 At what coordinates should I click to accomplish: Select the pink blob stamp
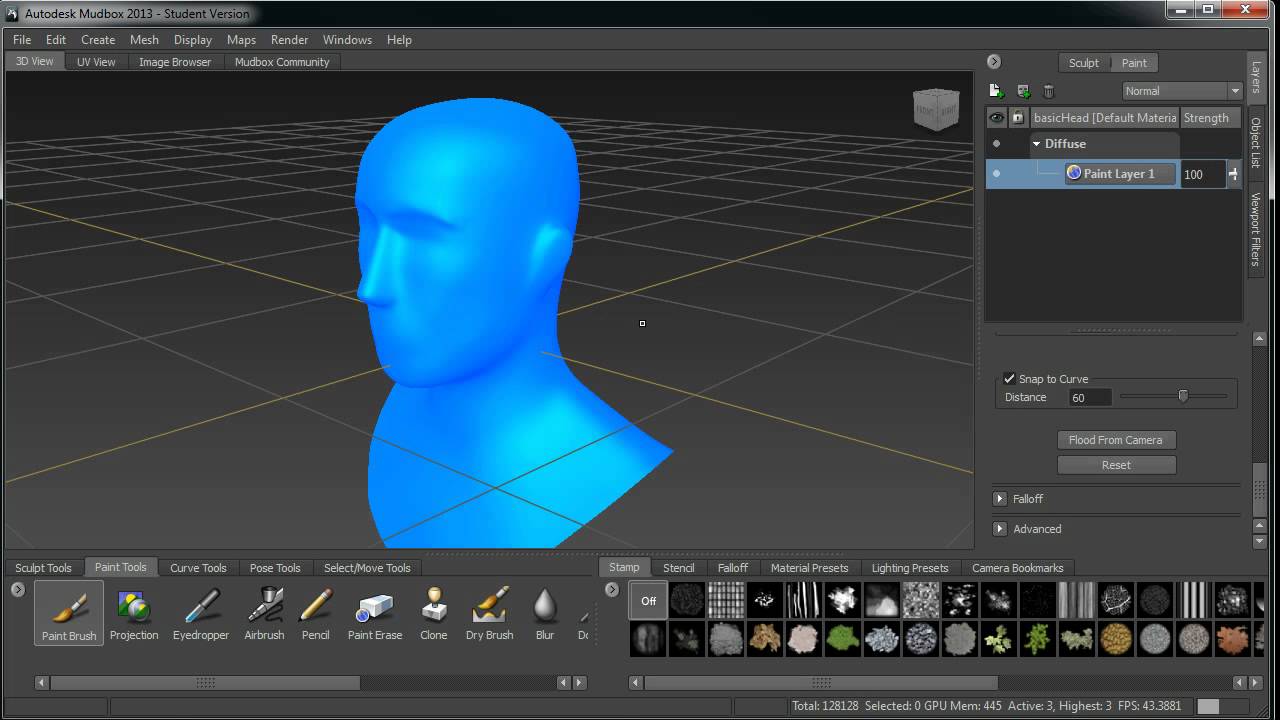[804, 638]
